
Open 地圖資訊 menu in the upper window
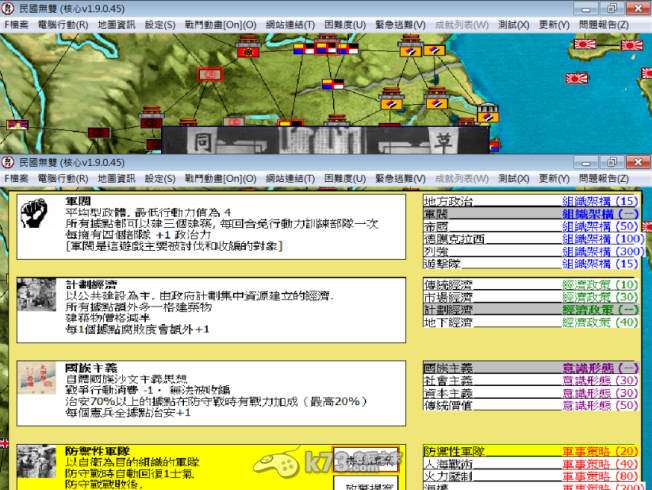point(116,25)
